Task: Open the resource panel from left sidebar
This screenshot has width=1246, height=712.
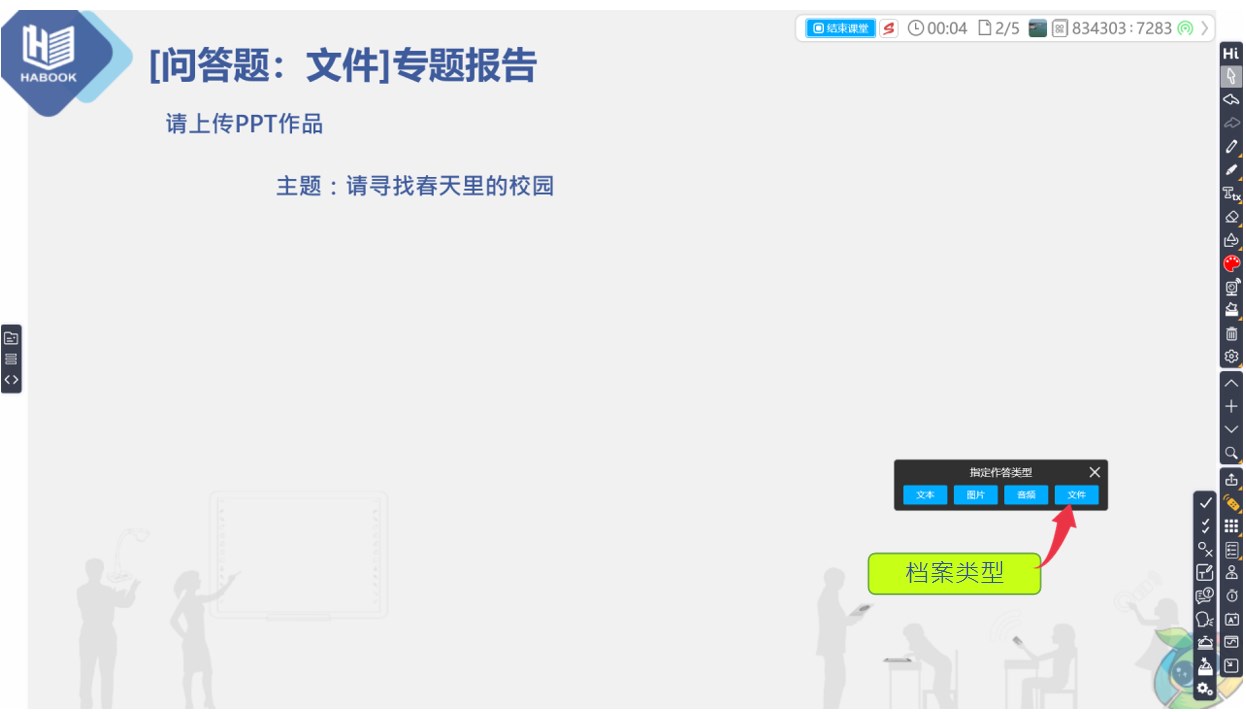Action: pyautogui.click(x=10, y=338)
